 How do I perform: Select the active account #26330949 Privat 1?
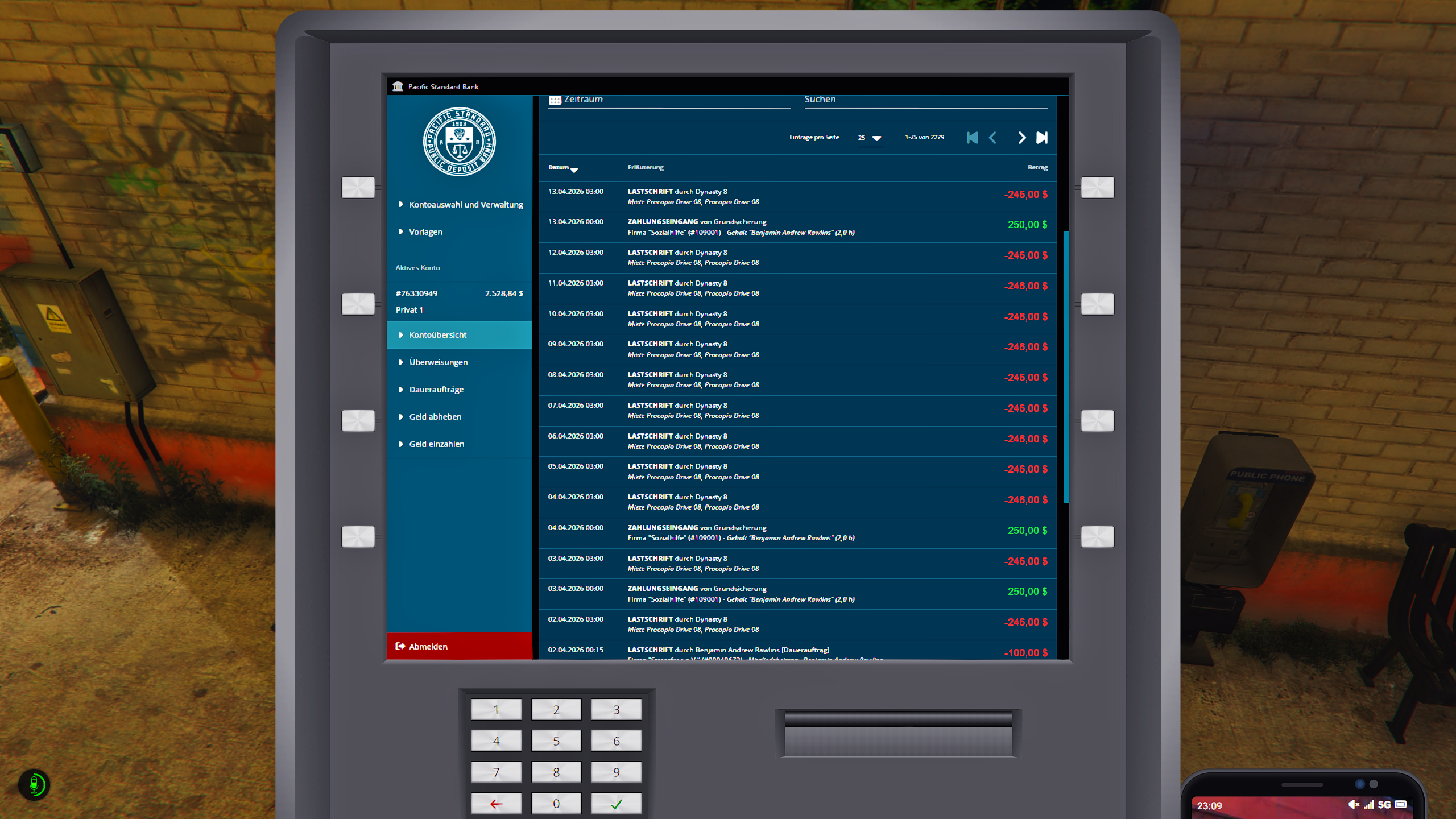pyautogui.click(x=459, y=301)
